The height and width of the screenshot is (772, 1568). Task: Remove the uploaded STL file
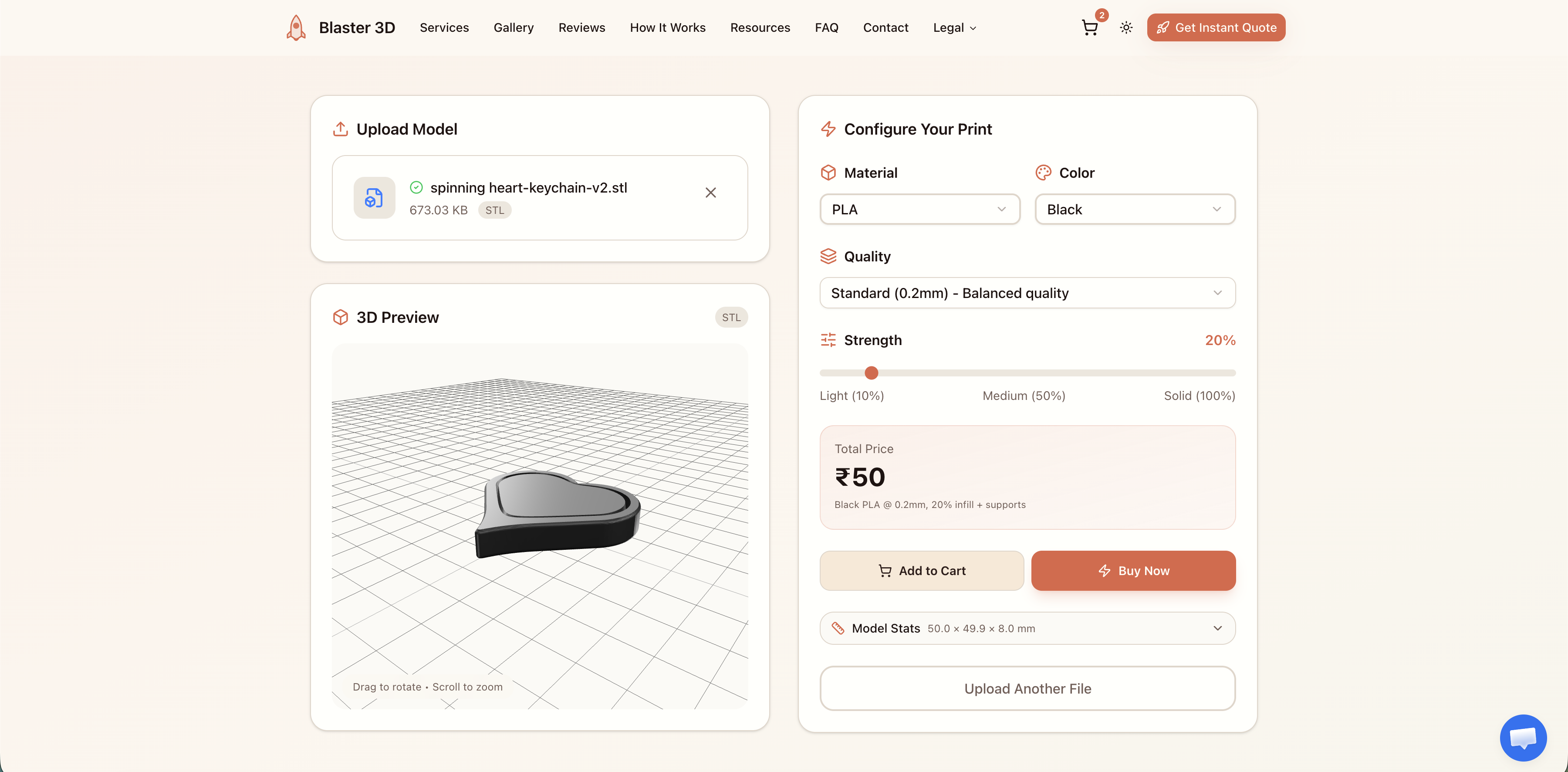coord(710,193)
